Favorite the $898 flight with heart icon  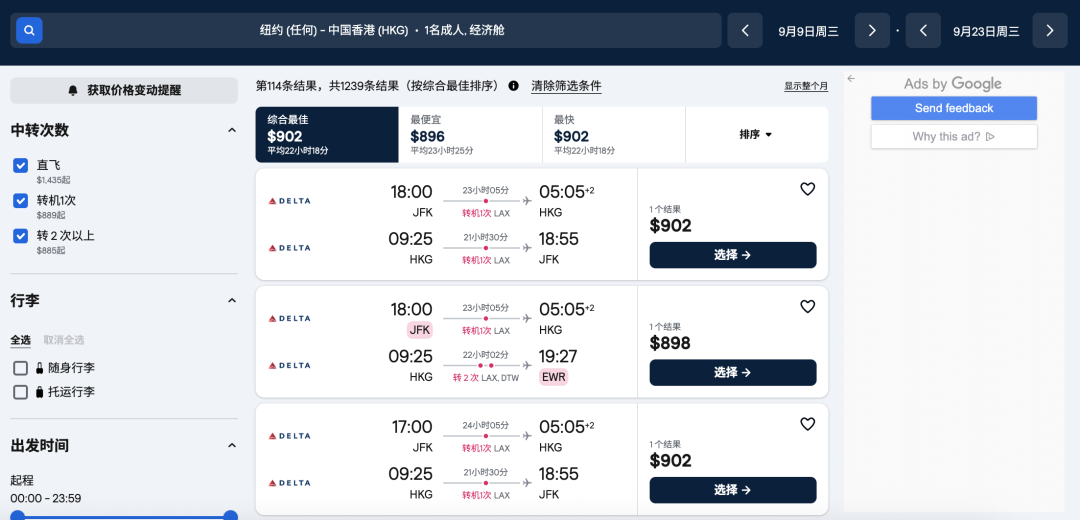tap(807, 307)
